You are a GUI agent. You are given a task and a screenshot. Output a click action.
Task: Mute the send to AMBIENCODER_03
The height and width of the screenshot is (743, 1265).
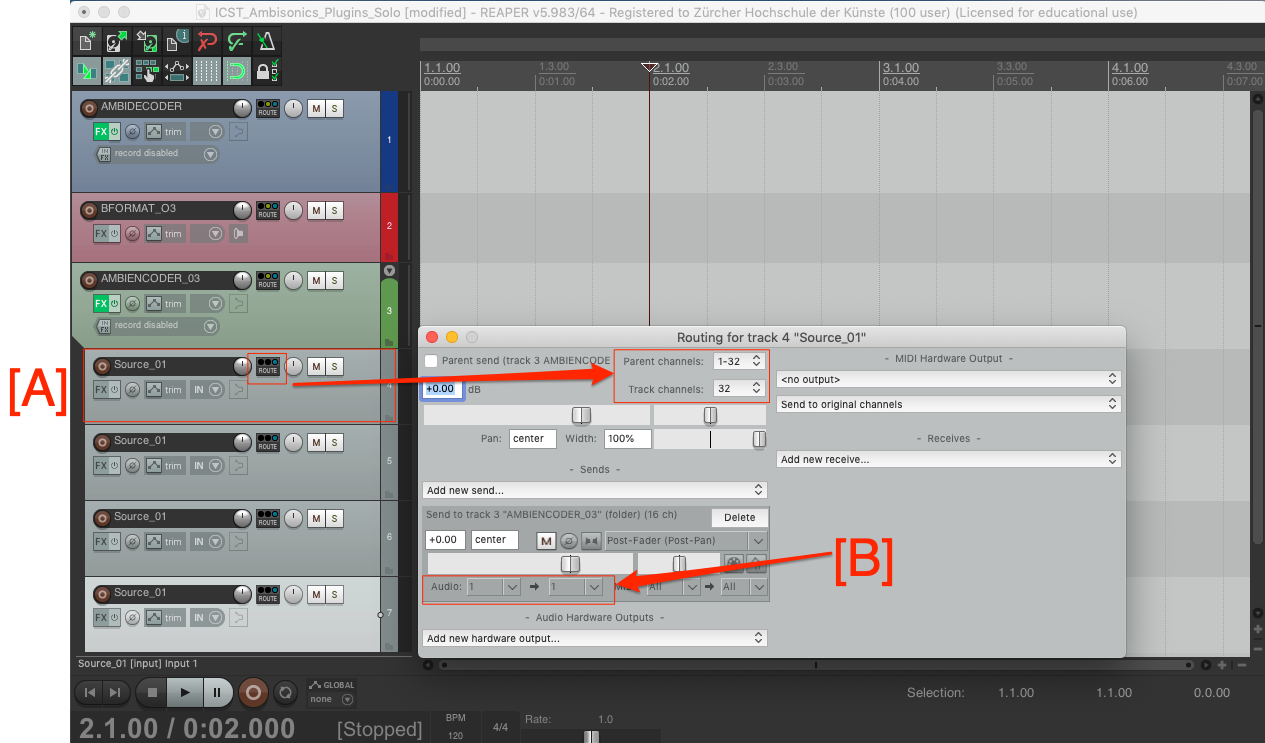point(546,541)
